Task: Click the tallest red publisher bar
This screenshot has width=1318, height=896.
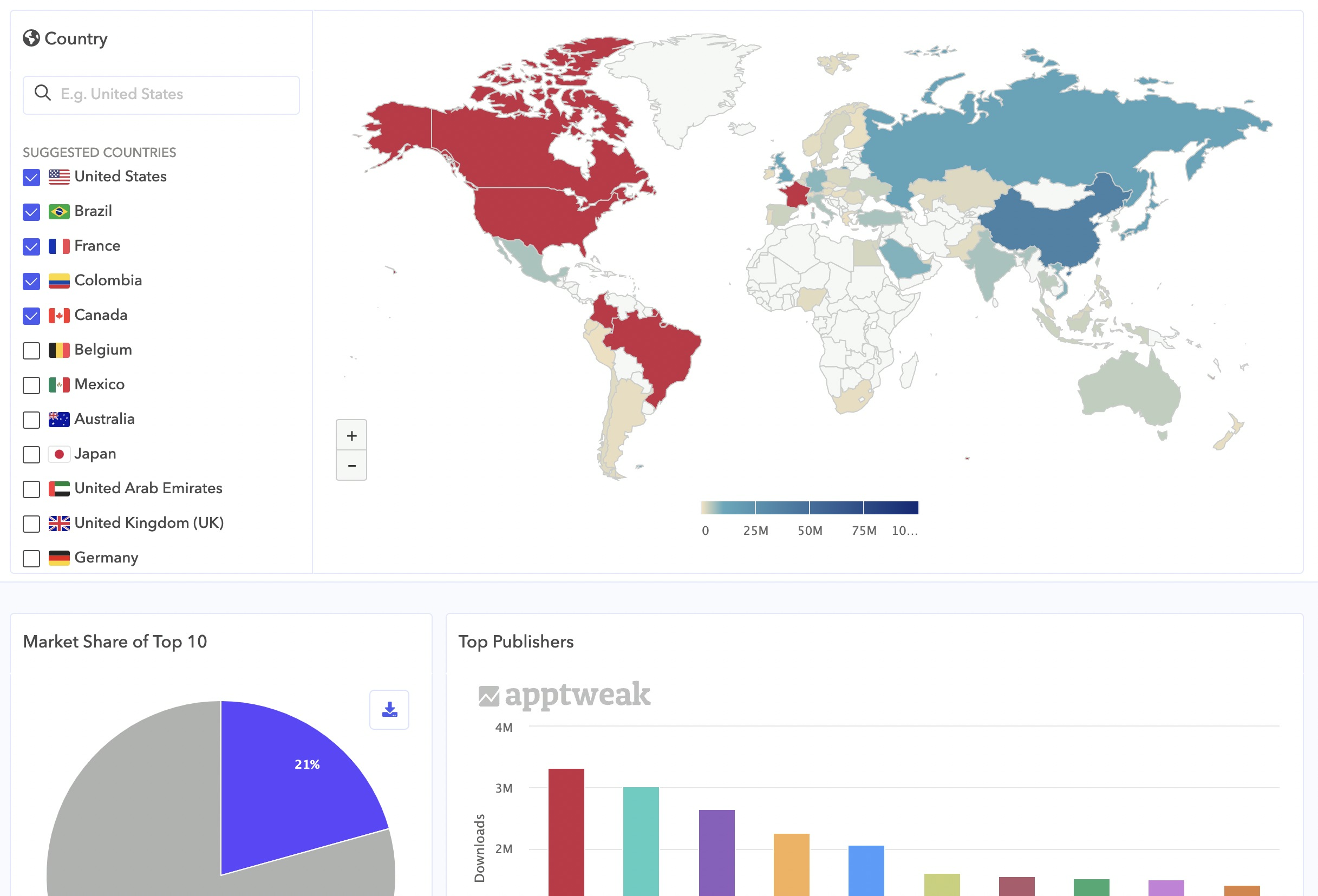Action: tap(565, 831)
